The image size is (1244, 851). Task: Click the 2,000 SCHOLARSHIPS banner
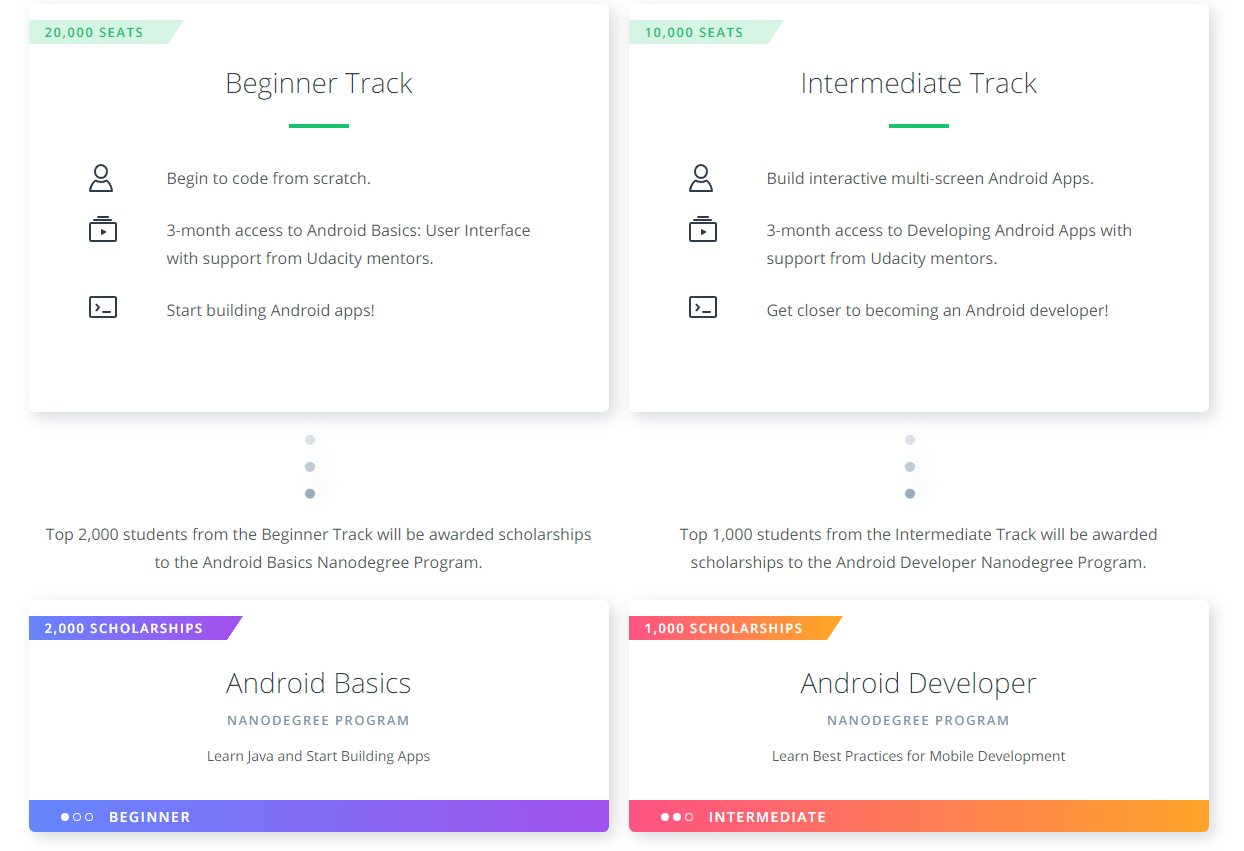[136, 628]
